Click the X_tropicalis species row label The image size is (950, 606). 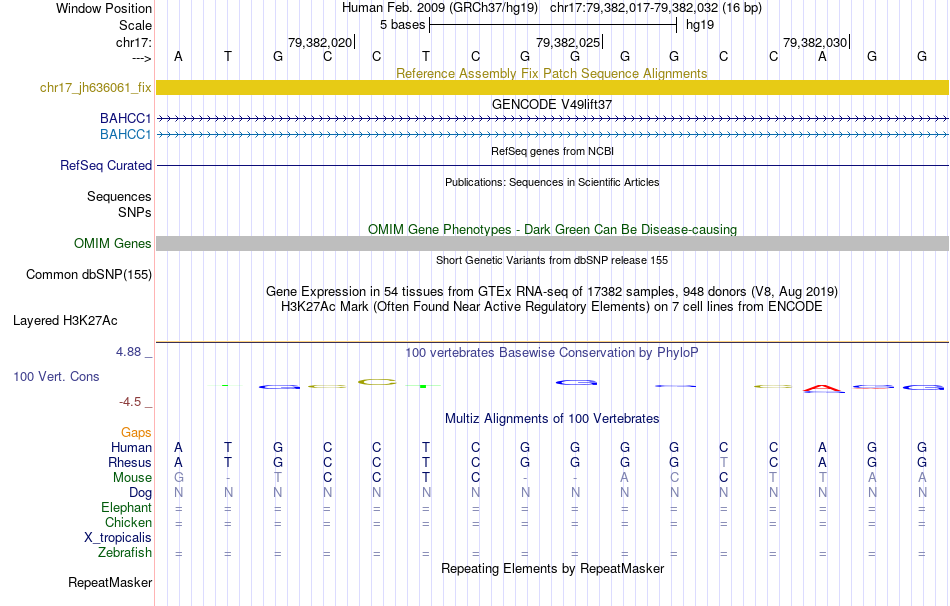click(118, 538)
